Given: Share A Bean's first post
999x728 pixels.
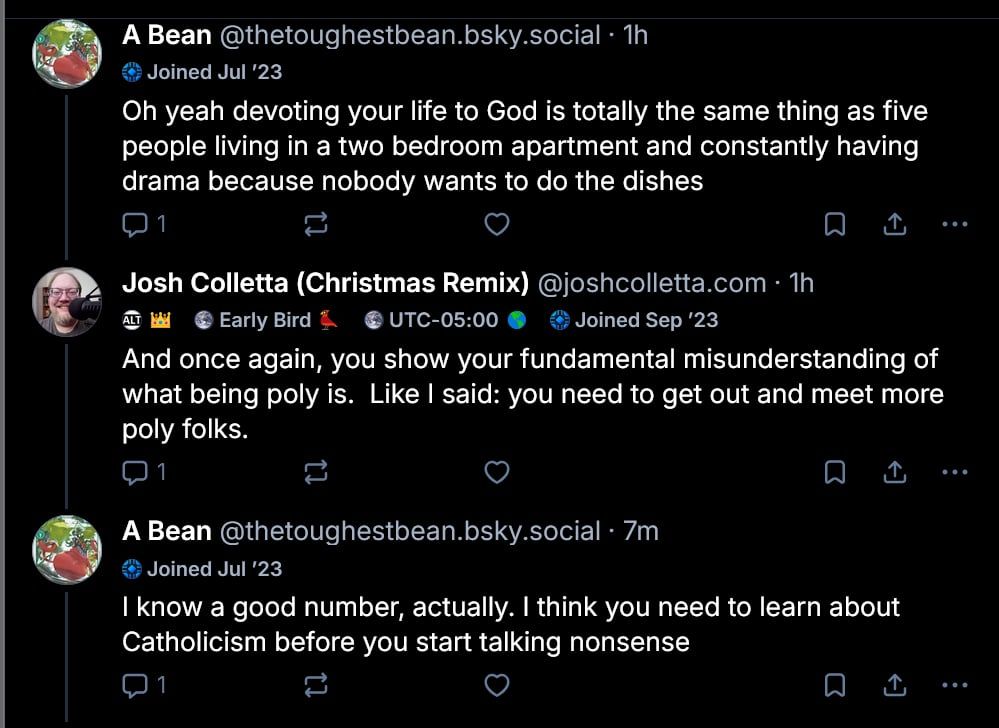Looking at the screenshot, I should pos(895,224).
